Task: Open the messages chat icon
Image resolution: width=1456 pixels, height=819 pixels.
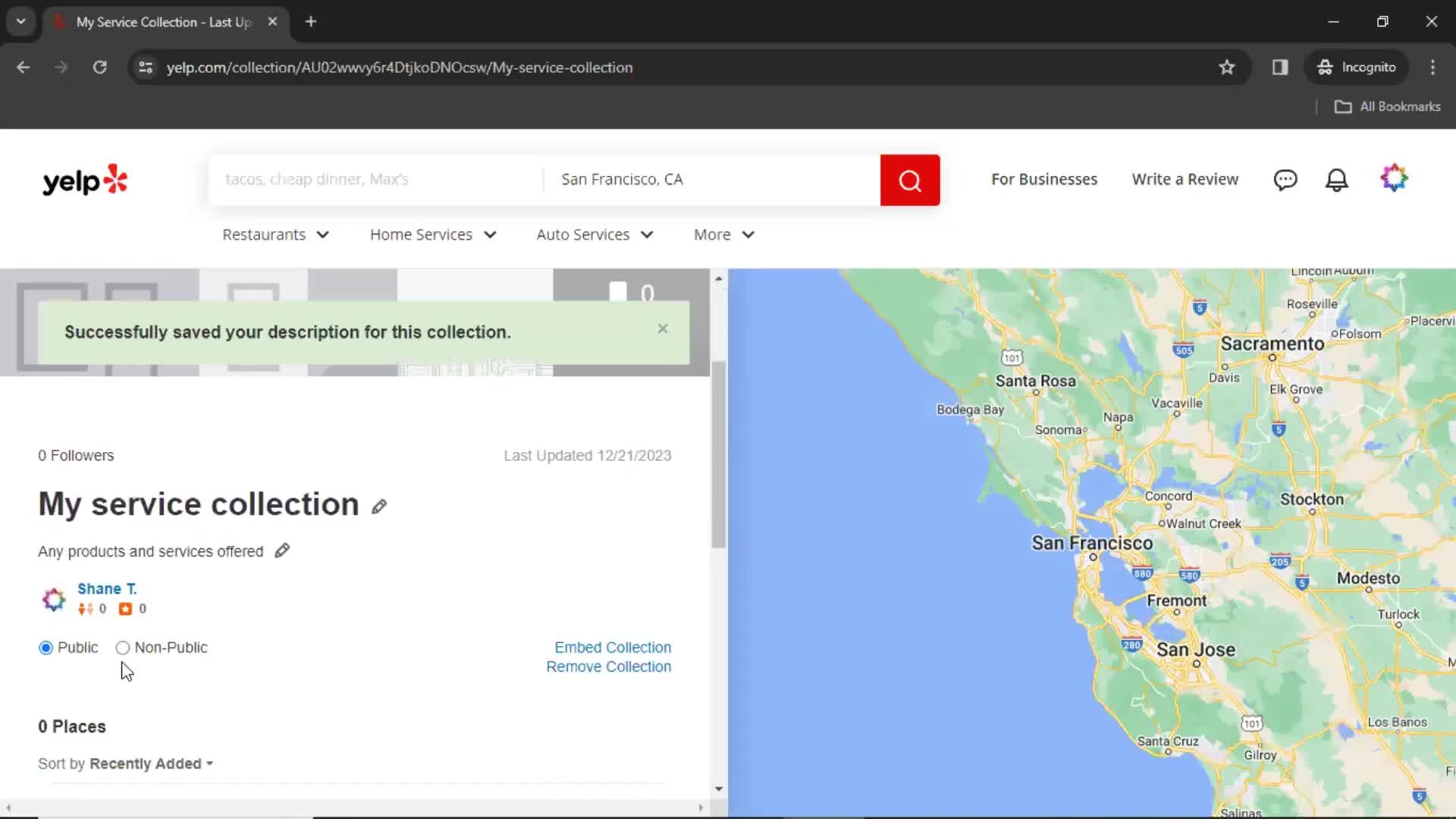Action: (x=1285, y=180)
